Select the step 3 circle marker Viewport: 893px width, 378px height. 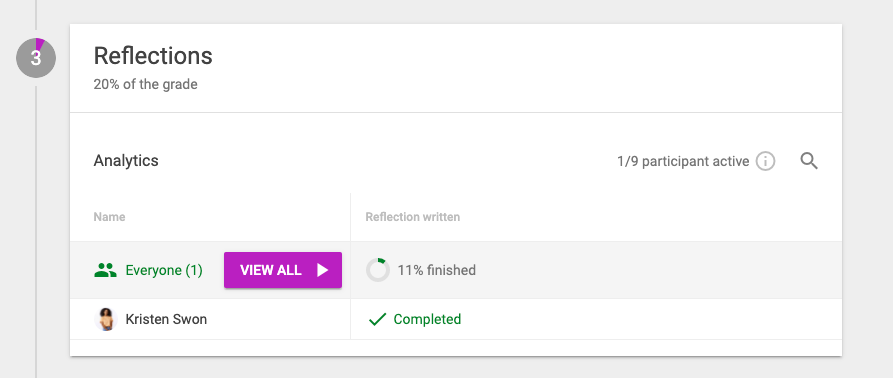[x=36, y=57]
